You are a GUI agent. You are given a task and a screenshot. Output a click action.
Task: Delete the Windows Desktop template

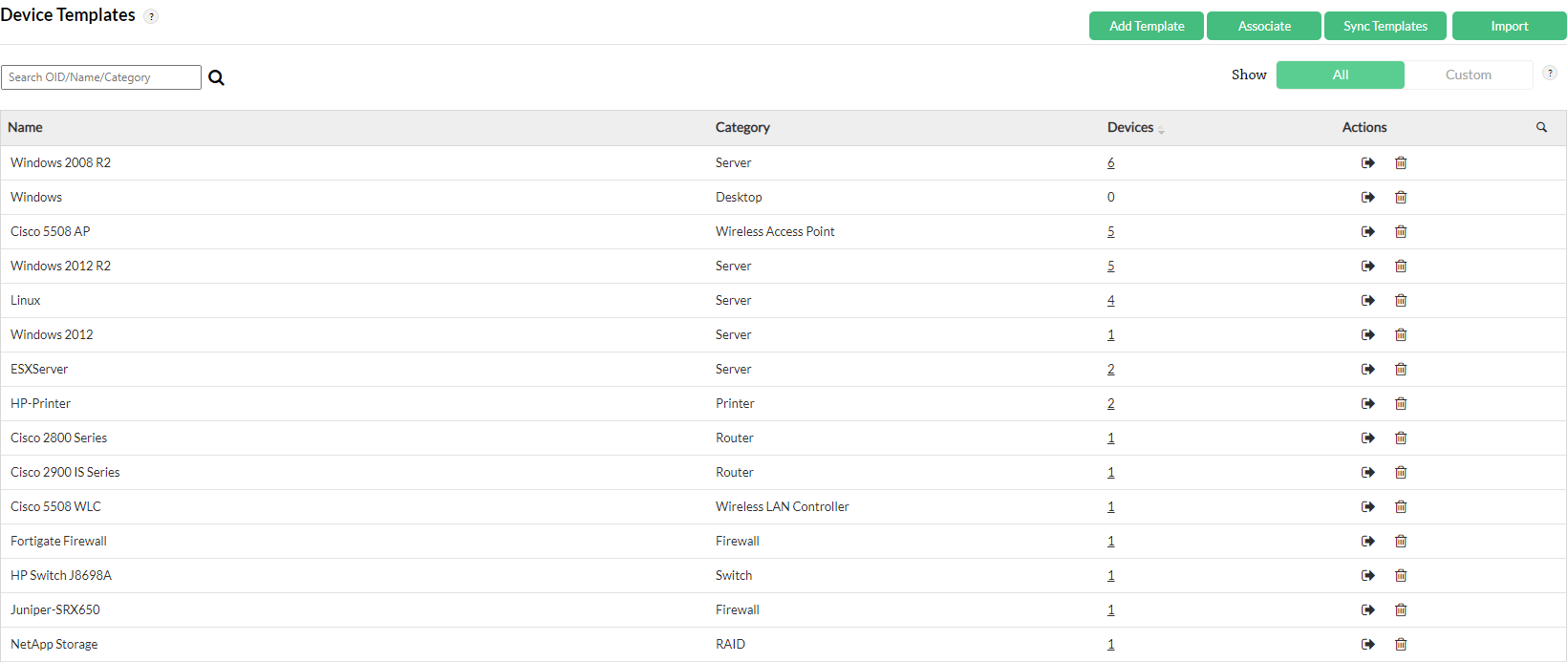(x=1401, y=197)
